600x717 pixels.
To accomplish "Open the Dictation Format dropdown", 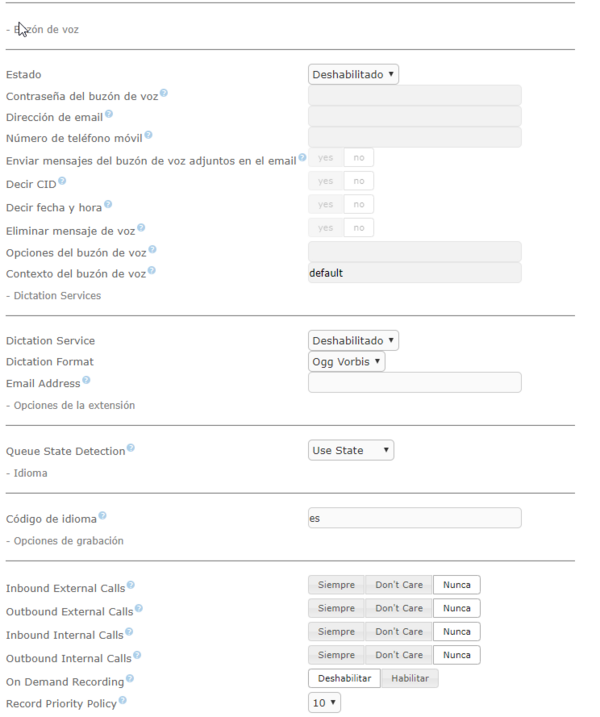I will pos(346,362).
